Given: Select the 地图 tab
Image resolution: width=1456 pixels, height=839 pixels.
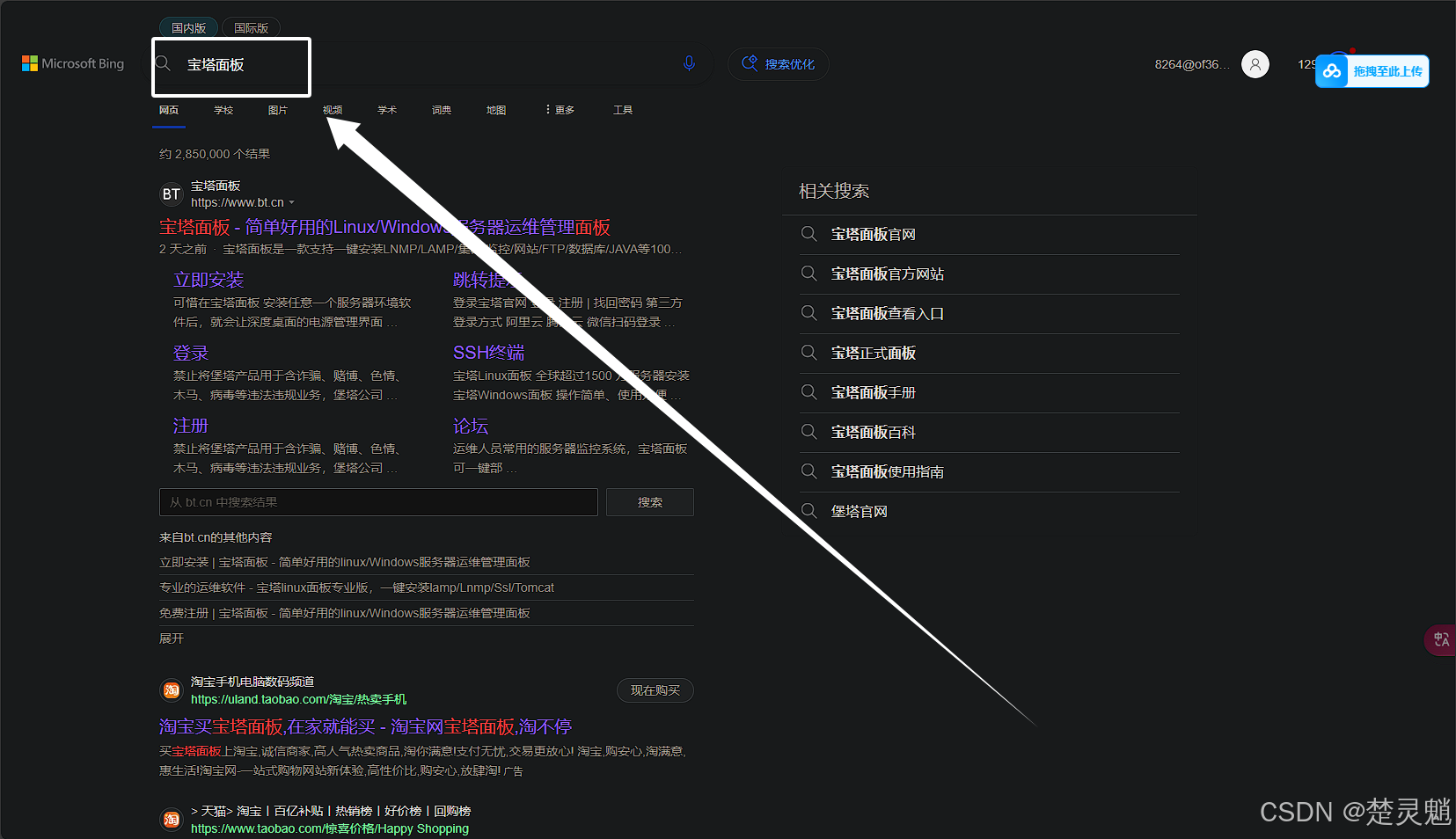Looking at the screenshot, I should click(x=496, y=110).
